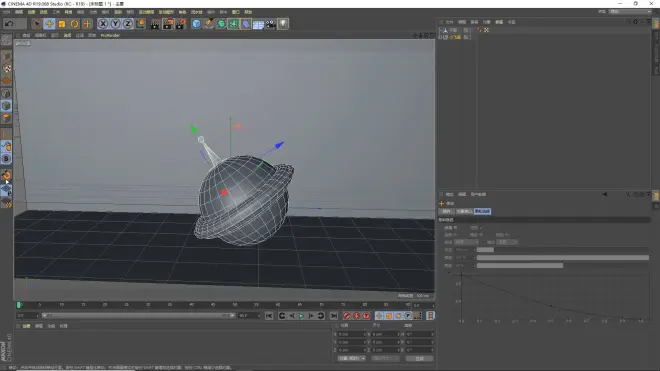Select highlighted third tab in attributes
The image size is (660, 371).
482,211
